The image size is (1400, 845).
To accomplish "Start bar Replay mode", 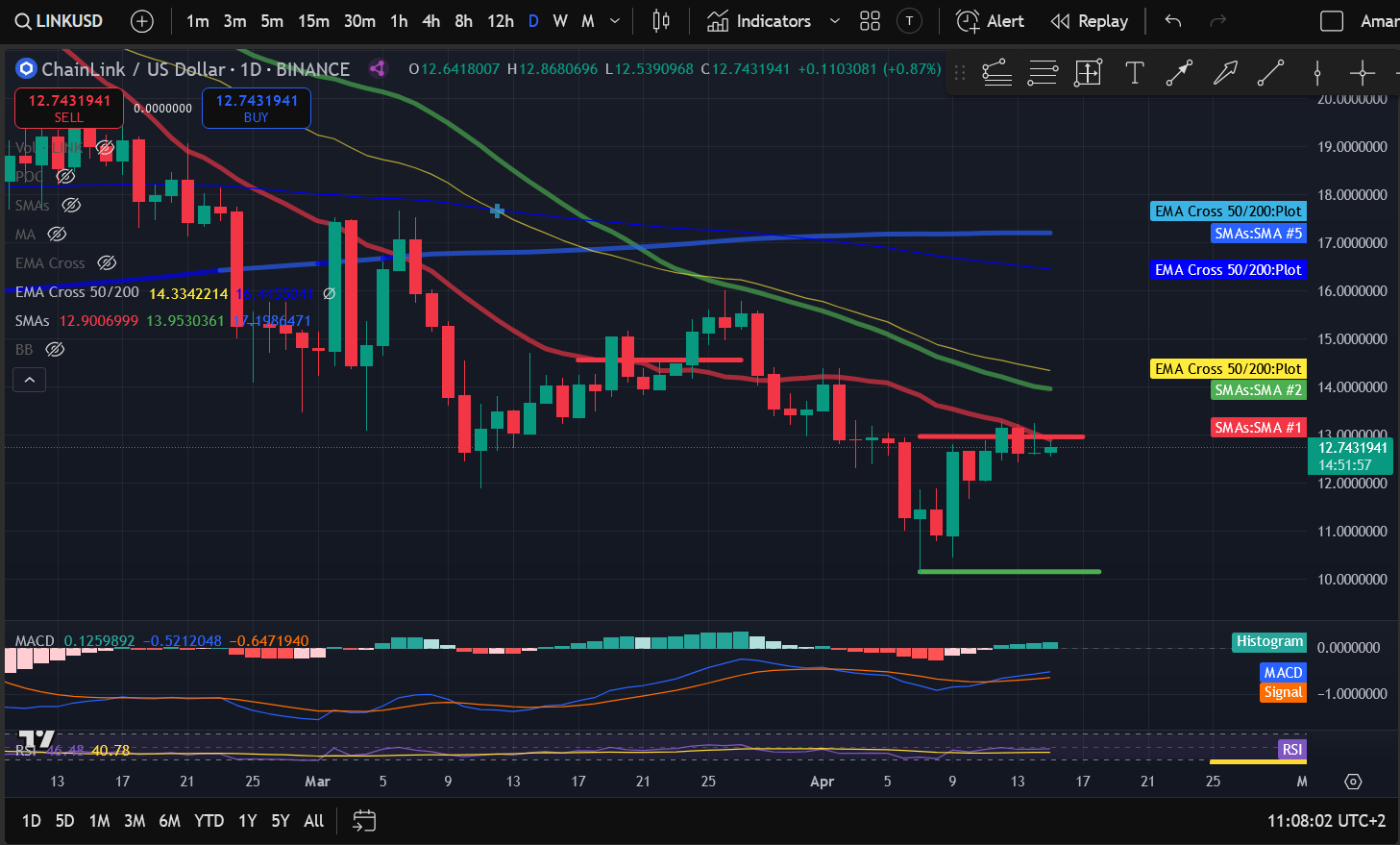I will pos(1089,21).
